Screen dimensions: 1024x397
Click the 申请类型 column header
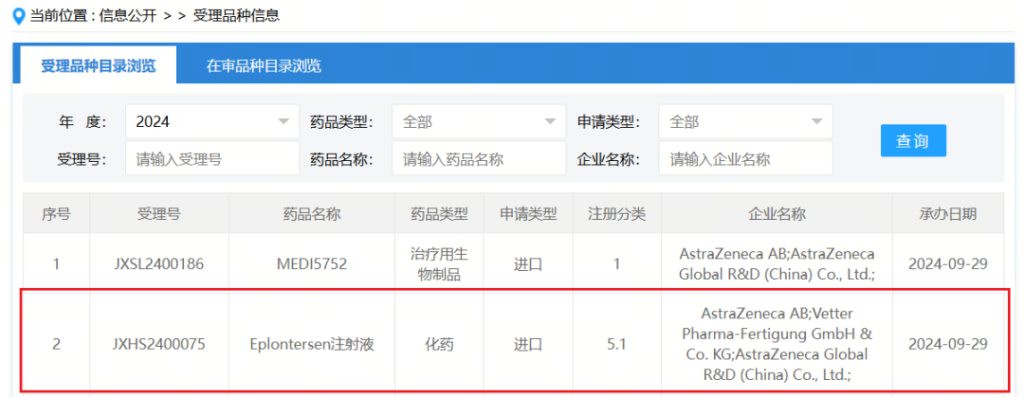click(x=528, y=214)
